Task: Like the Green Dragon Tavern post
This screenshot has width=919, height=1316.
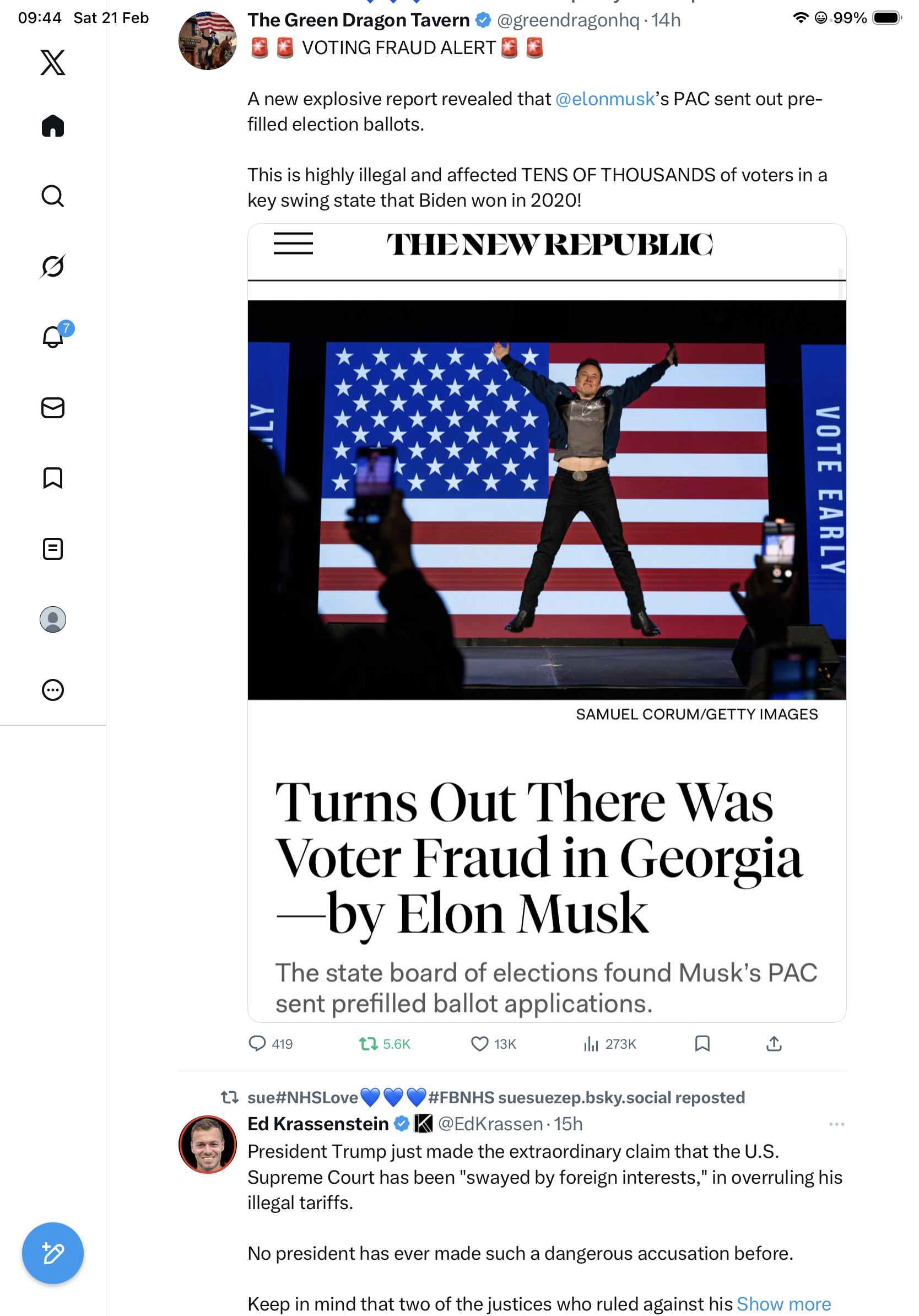Action: (479, 1044)
